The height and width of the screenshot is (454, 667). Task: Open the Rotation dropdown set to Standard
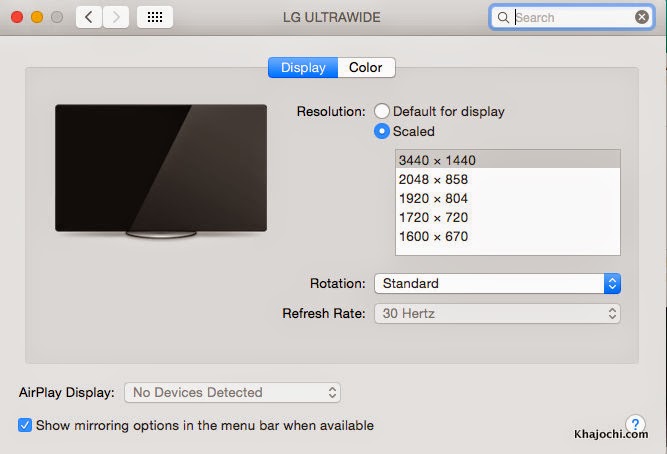[497, 283]
